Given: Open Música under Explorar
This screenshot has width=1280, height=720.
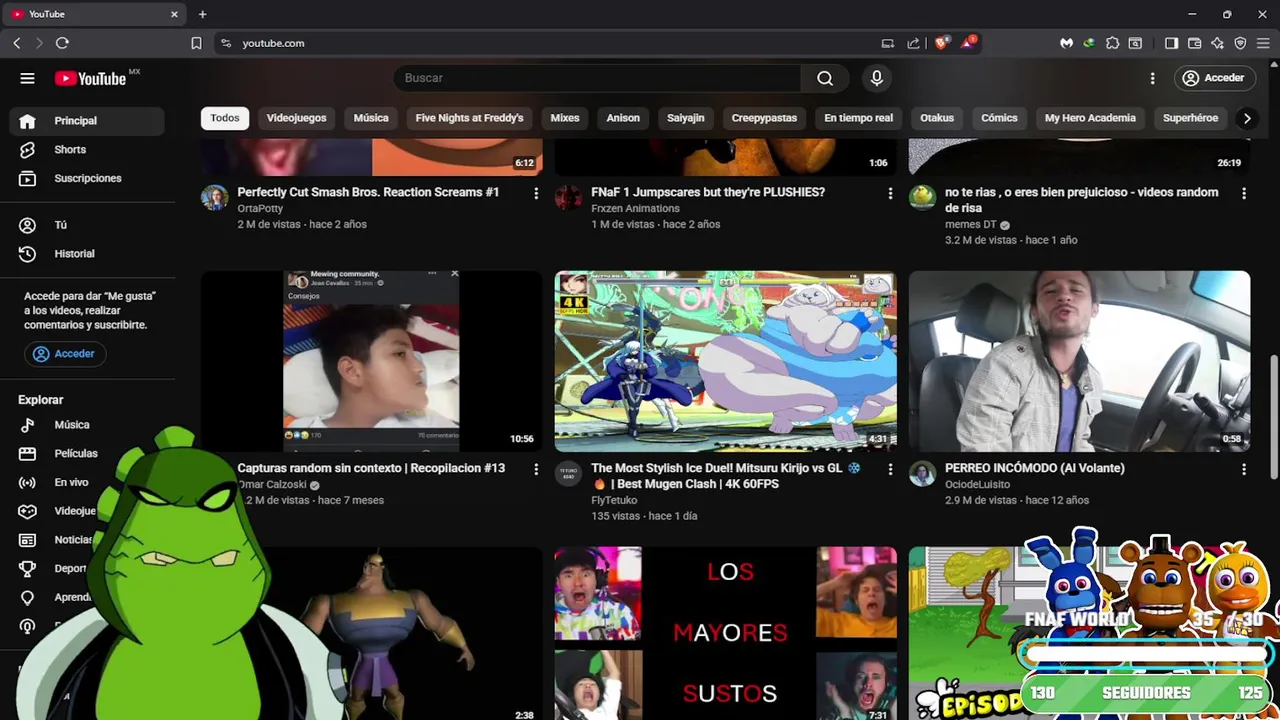Looking at the screenshot, I should pos(87,425).
